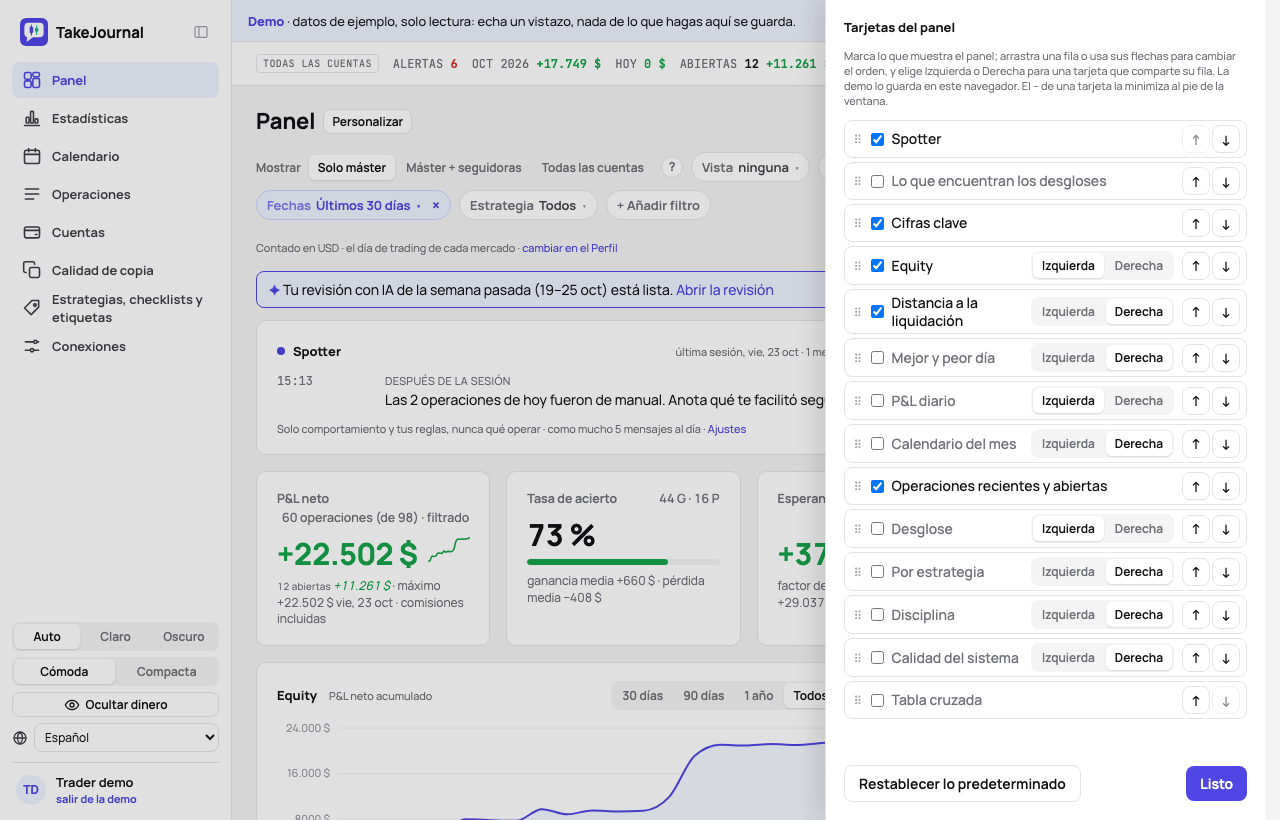The width and height of the screenshot is (1280, 820).
Task: Remove the Fechas filter with the x
Action: pyautogui.click(x=436, y=205)
